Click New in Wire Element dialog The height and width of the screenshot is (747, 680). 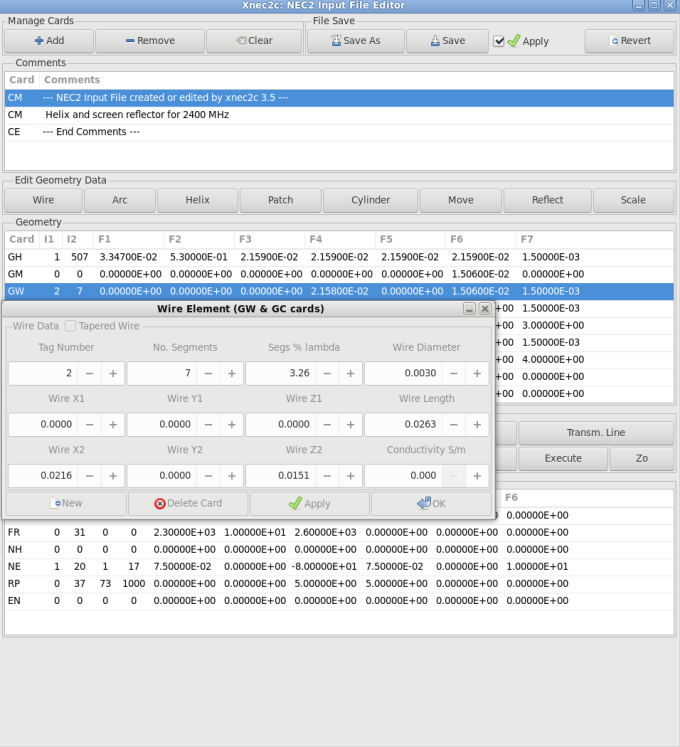pyautogui.click(x=66, y=504)
